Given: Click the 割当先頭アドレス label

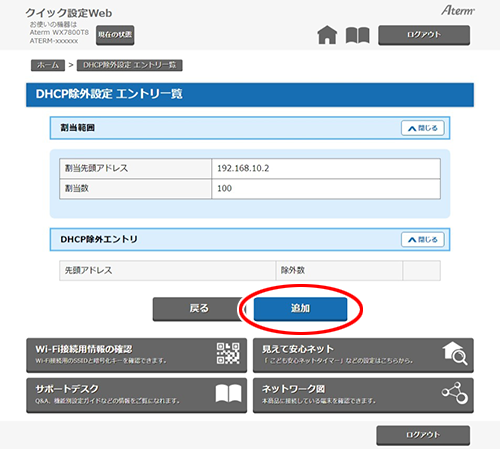Looking at the screenshot, I should [96, 168].
